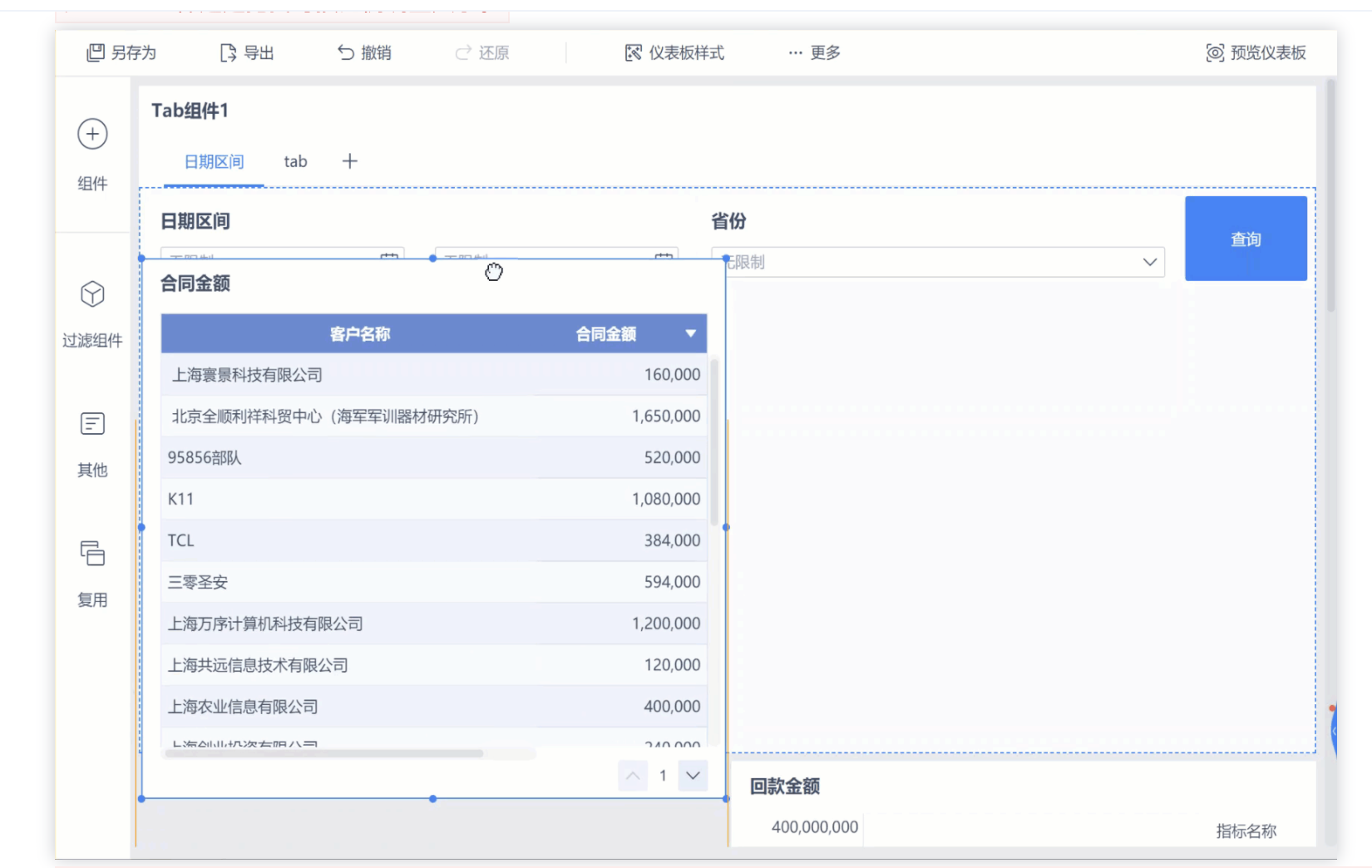Select row 上海农业信息有限公司
The image size is (1372, 868).
point(434,707)
